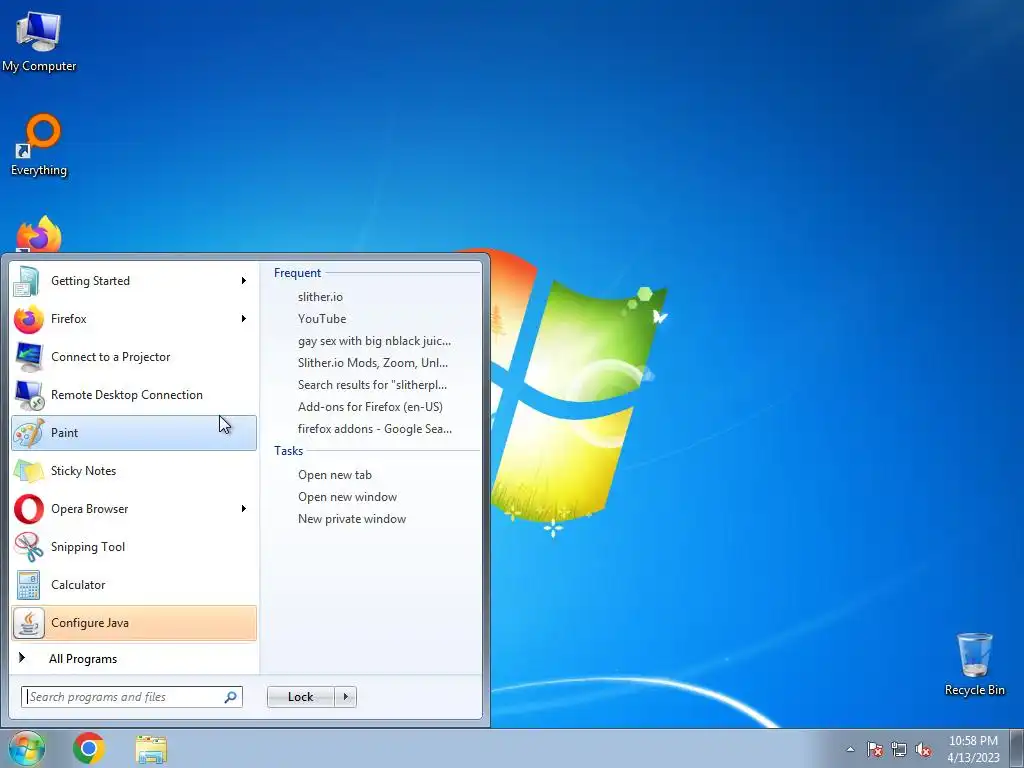Expand Firefox jump list arrow
The width and height of the screenshot is (1024, 768).
point(244,319)
